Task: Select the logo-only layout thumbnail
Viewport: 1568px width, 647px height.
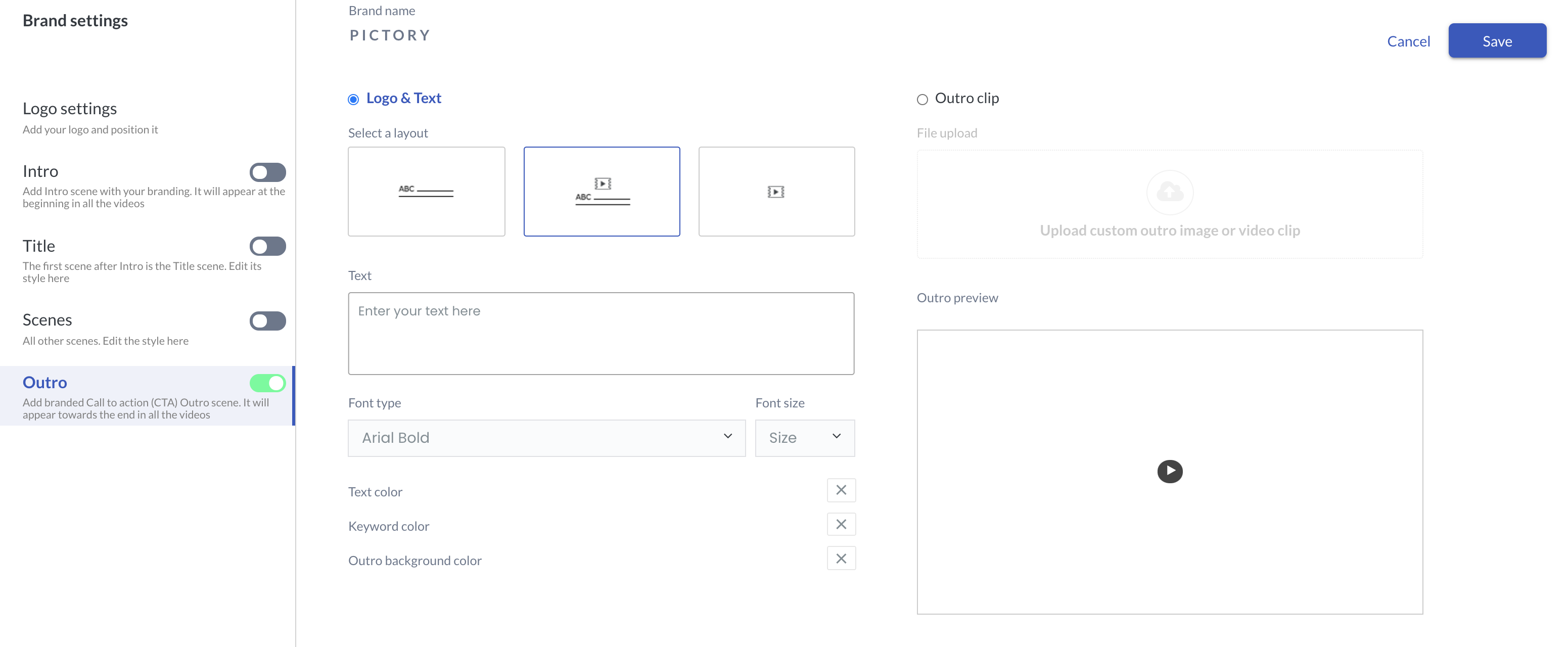Action: pos(776,191)
